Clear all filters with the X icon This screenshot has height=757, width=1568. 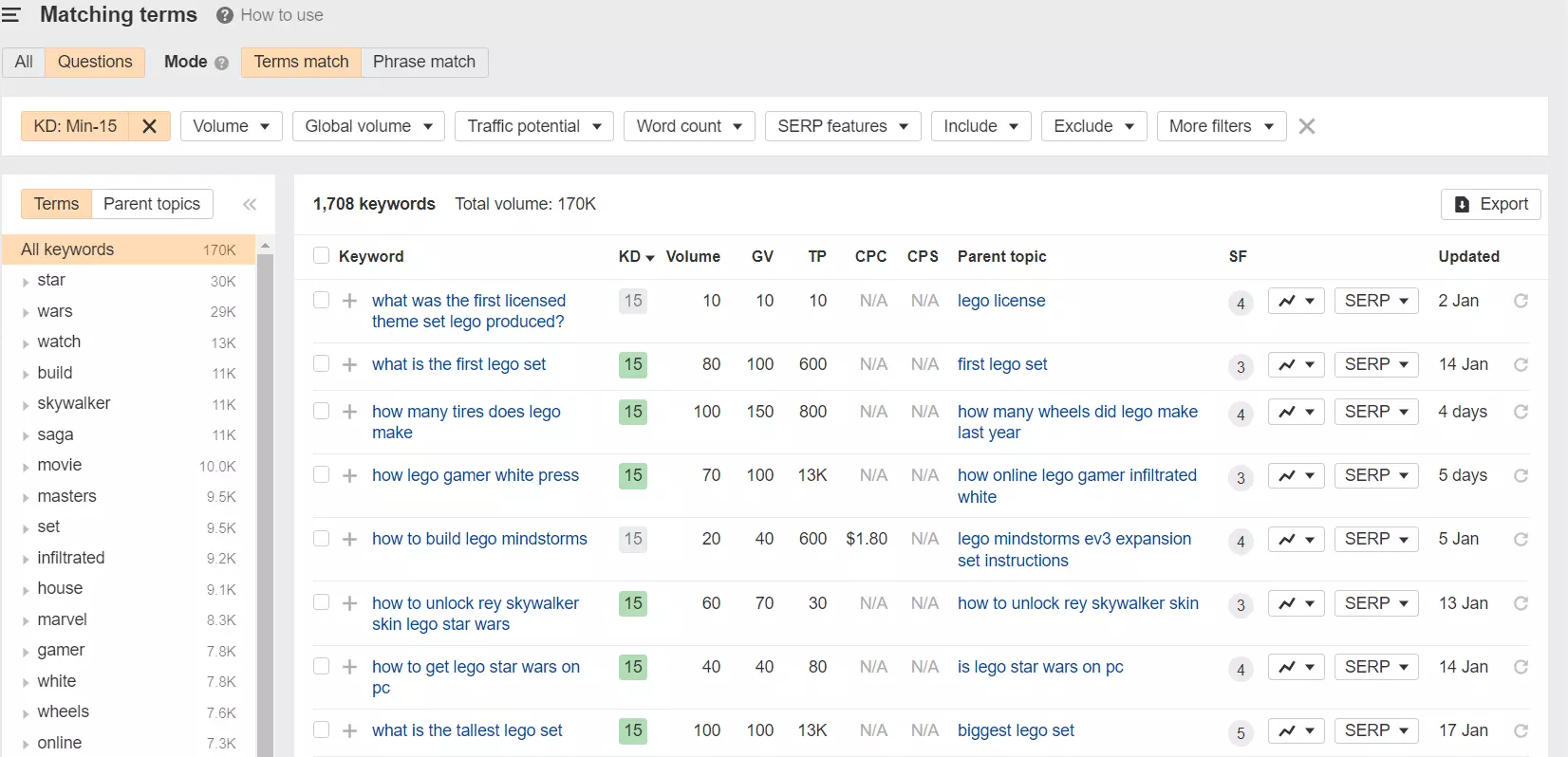click(x=1307, y=126)
